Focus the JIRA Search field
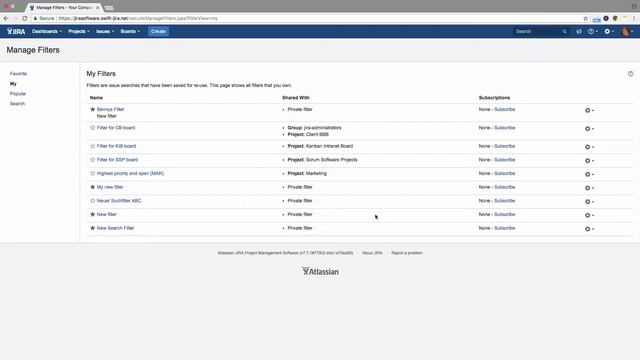 click(538, 31)
